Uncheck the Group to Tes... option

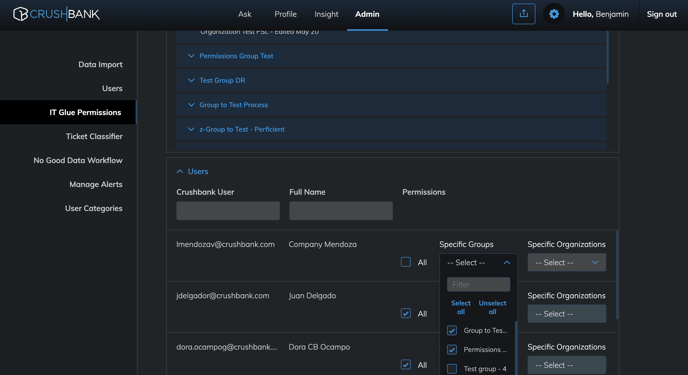[452, 331]
